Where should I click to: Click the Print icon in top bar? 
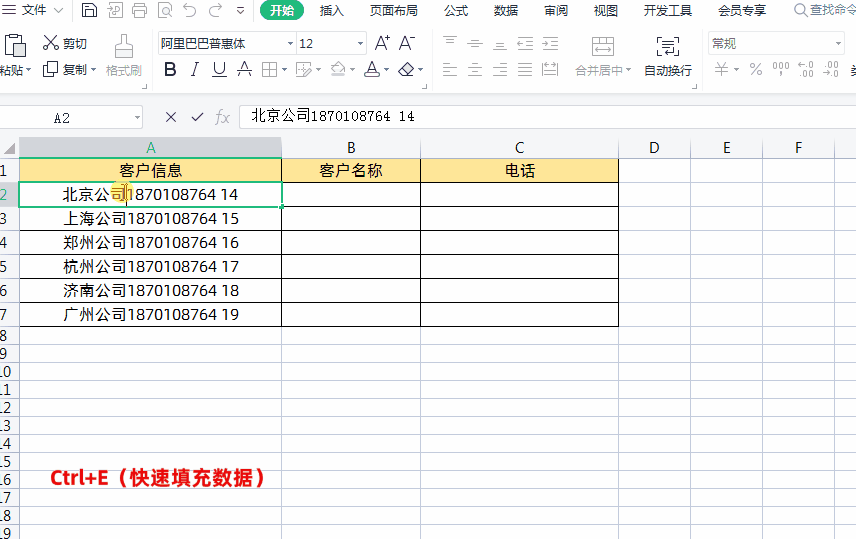(x=140, y=11)
